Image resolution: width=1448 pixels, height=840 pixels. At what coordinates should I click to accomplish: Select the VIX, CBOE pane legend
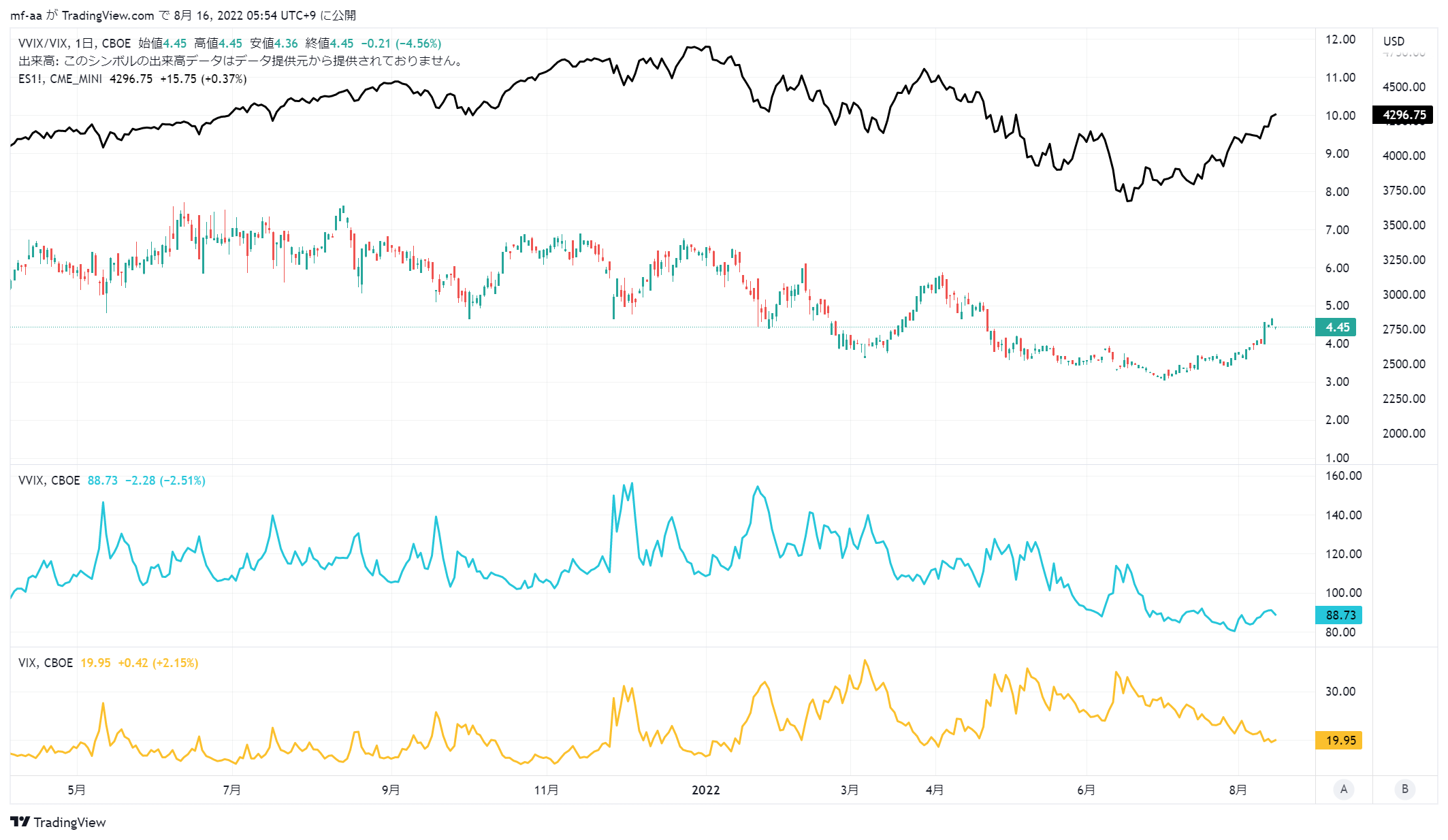(46, 663)
